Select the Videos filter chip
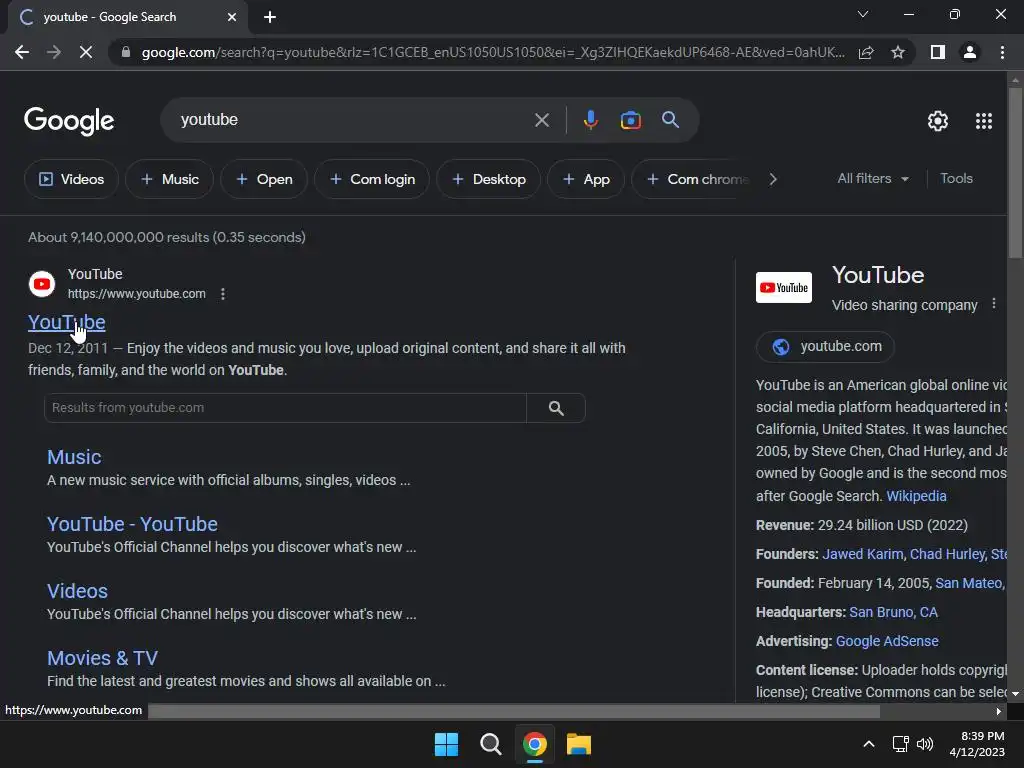Screen dimensions: 1024x768 click(71, 179)
